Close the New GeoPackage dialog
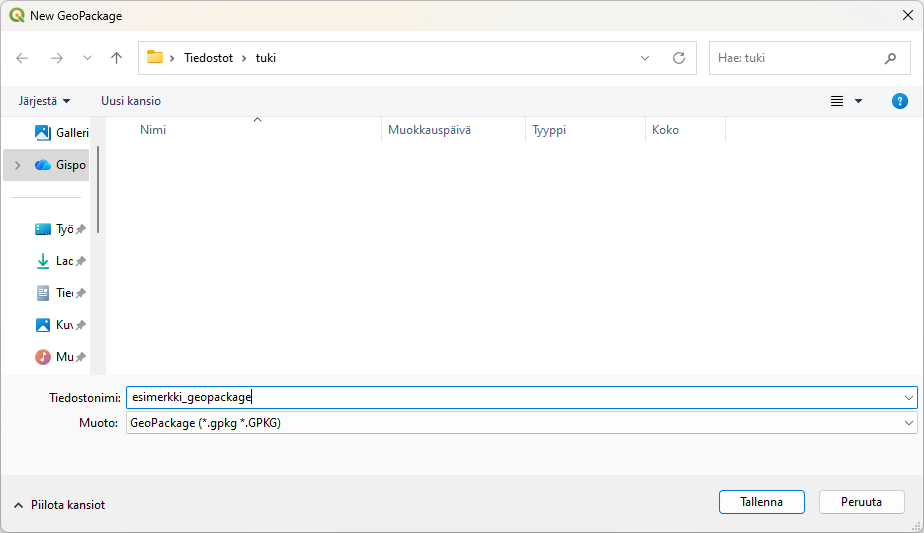 pyautogui.click(x=908, y=15)
